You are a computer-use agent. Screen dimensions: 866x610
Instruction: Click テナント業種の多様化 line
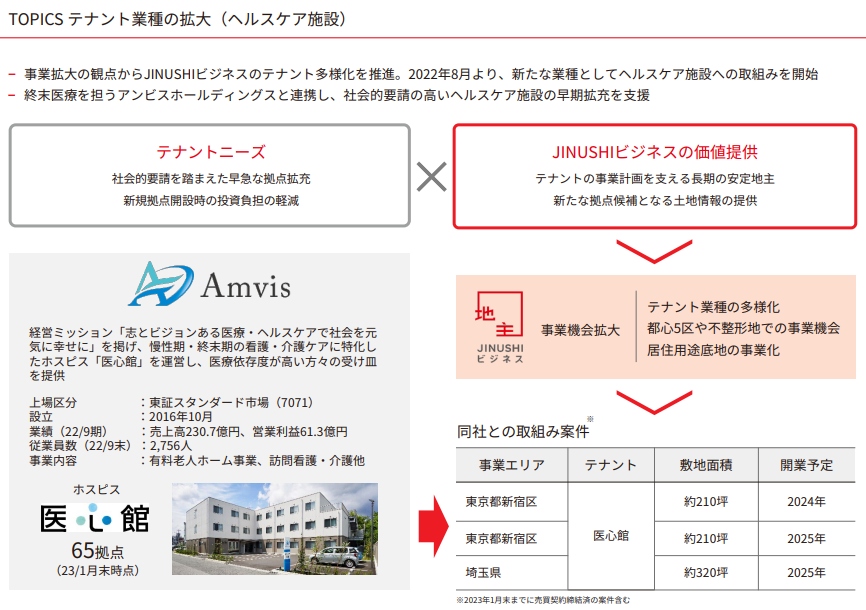point(714,307)
